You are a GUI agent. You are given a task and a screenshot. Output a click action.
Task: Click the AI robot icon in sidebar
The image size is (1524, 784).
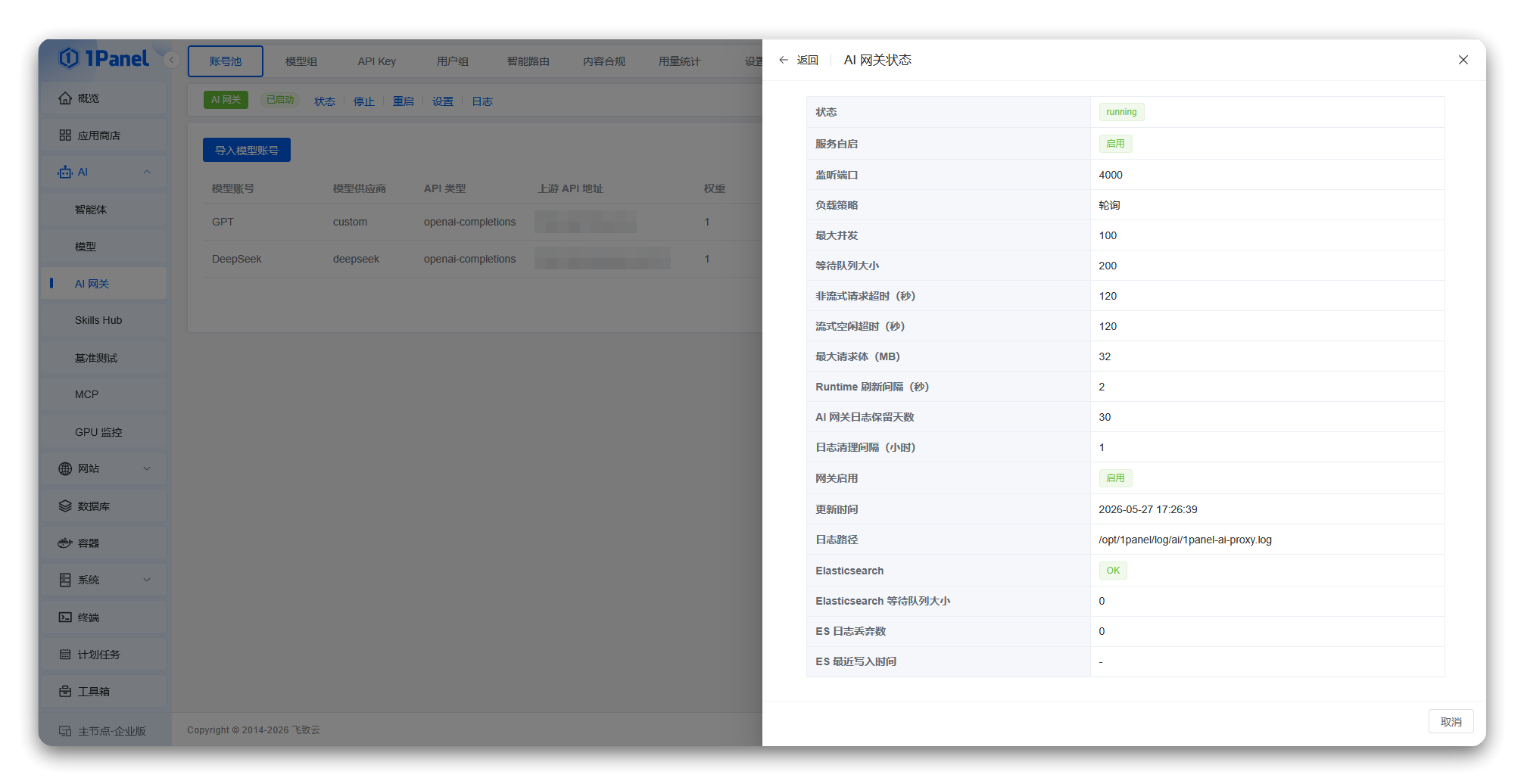point(65,172)
